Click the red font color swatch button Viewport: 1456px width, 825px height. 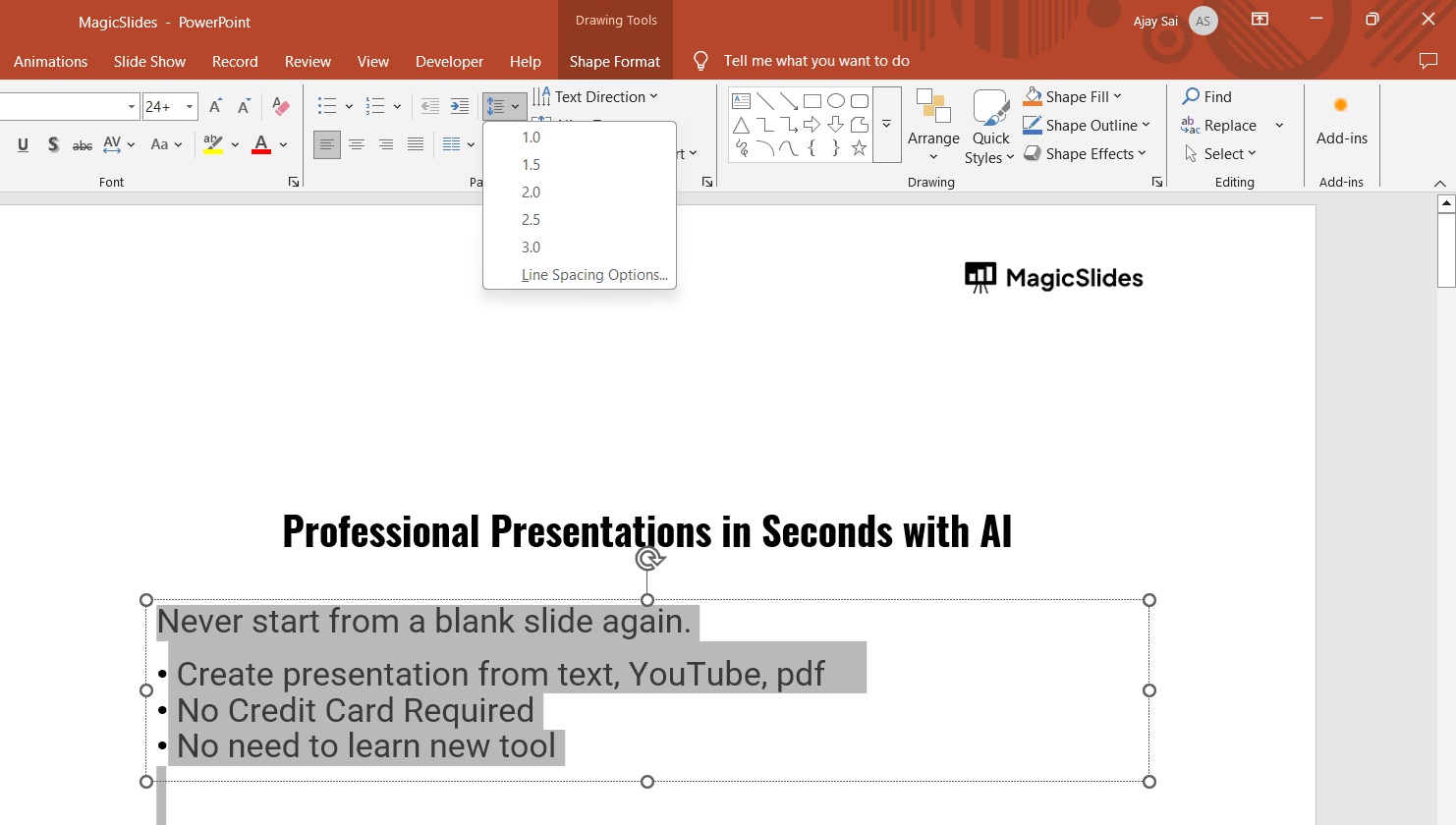coord(261,144)
